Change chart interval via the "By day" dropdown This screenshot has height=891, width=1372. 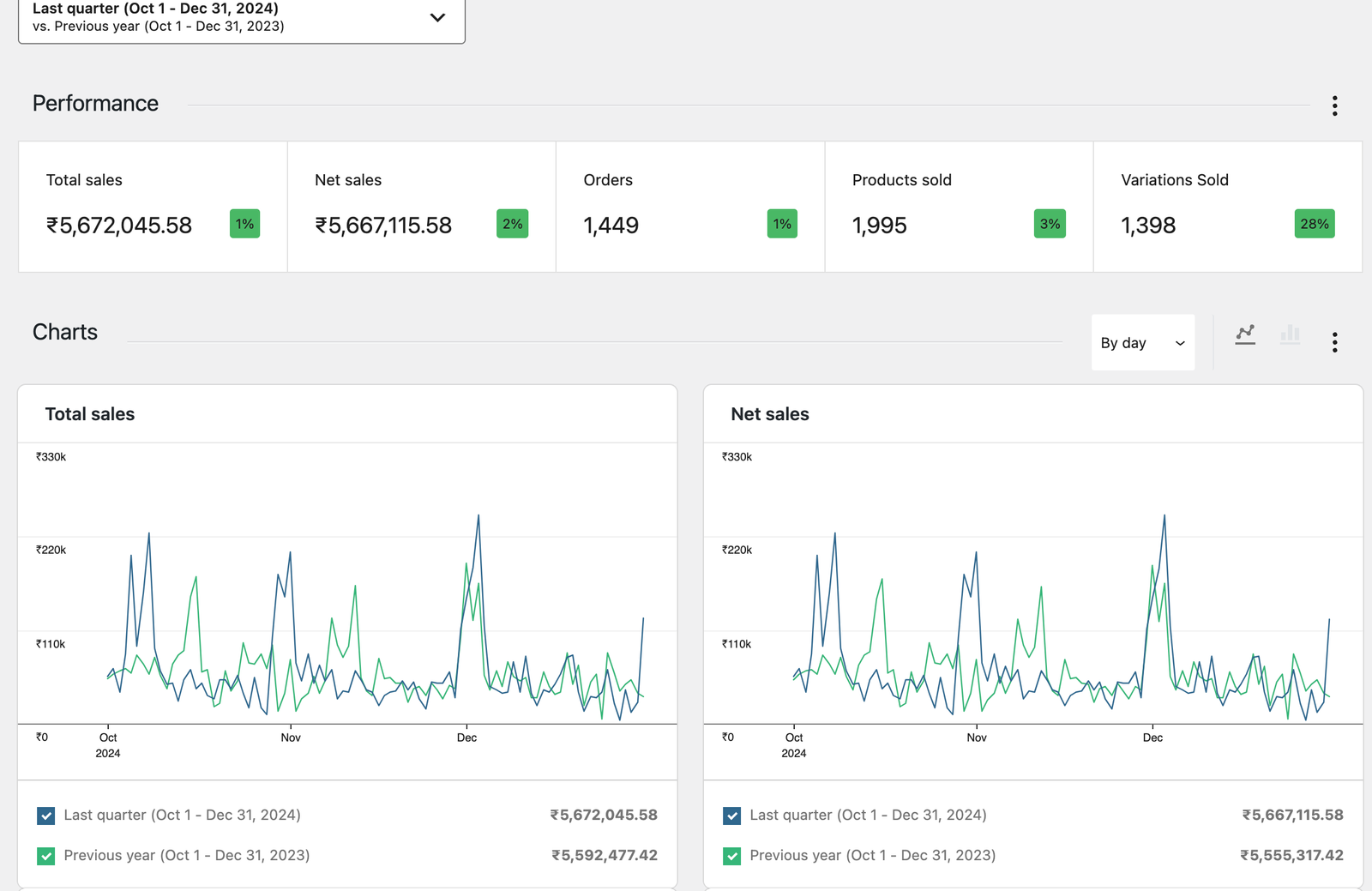click(x=1142, y=342)
